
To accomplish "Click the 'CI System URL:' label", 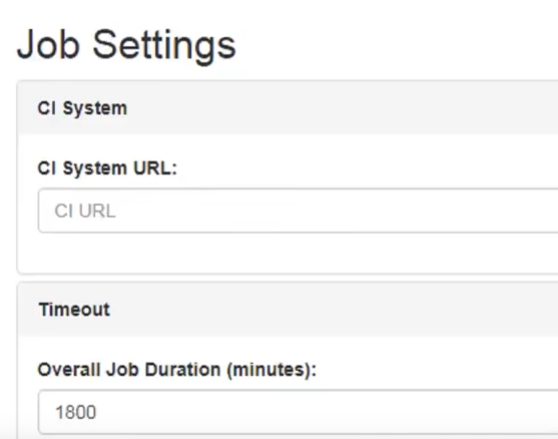I will click(x=107, y=168).
